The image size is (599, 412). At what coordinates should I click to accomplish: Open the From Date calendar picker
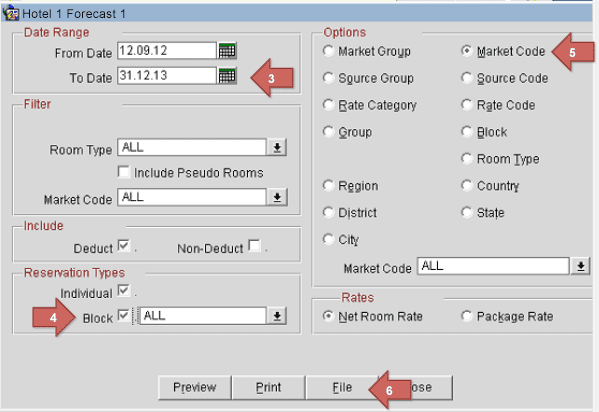click(x=227, y=50)
